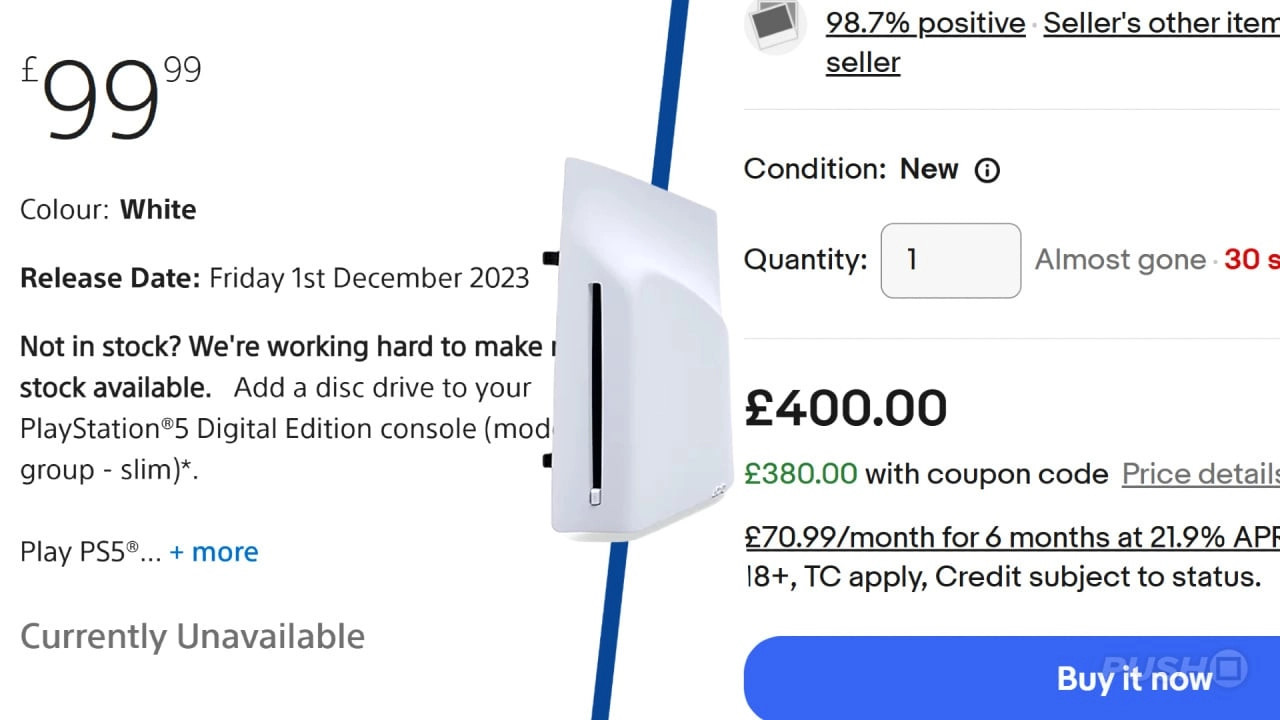Click the underlined seller link
Image resolution: width=1280 pixels, height=720 pixels.
(862, 62)
